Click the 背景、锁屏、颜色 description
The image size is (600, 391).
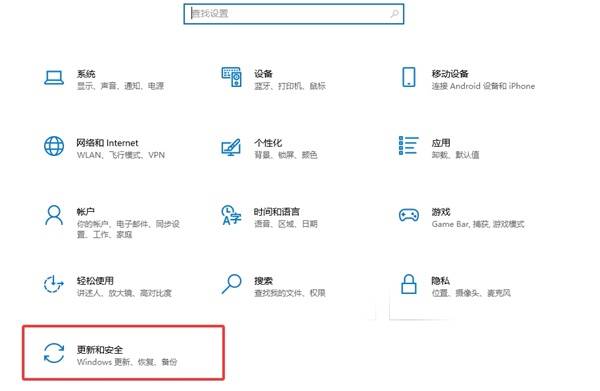click(286, 155)
